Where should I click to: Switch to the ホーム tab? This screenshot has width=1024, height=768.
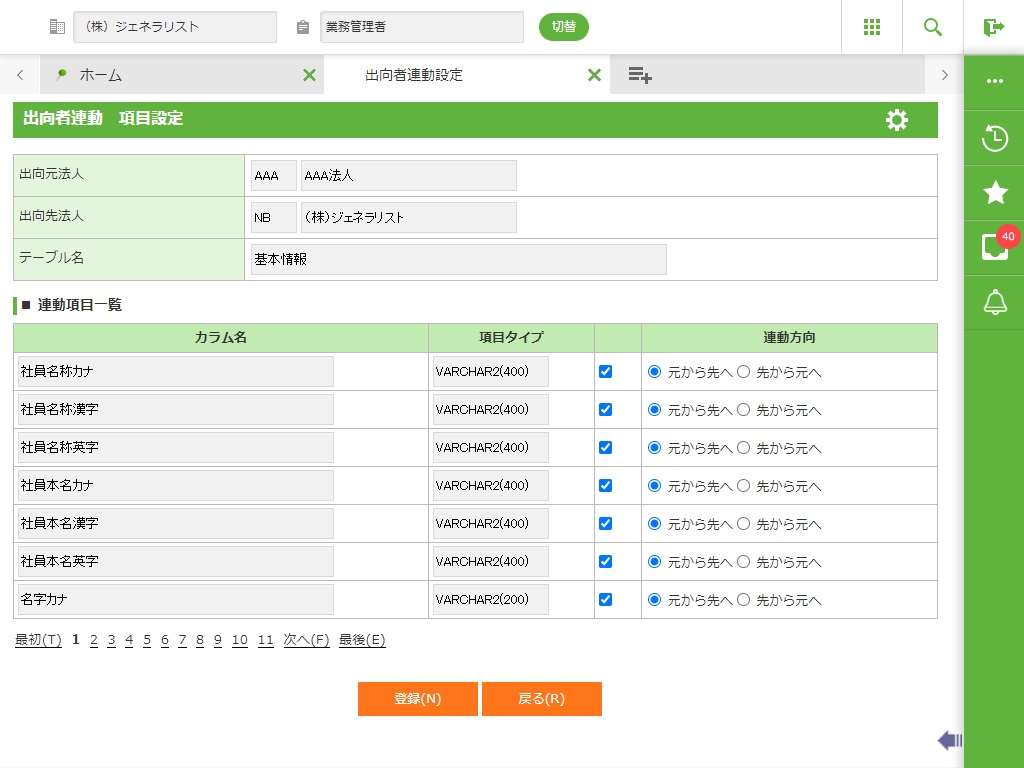[x=100, y=75]
